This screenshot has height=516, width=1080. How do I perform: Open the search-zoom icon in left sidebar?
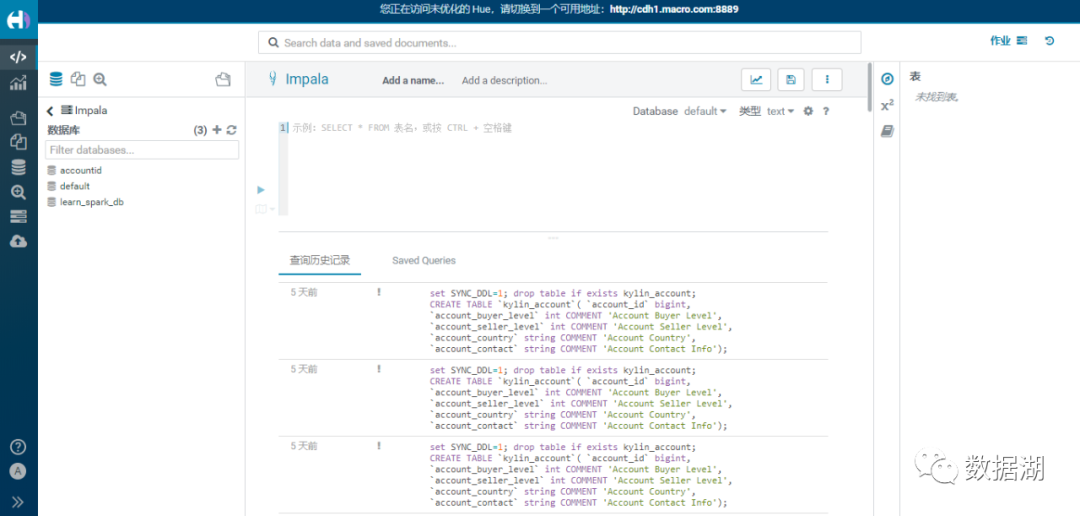coord(19,192)
